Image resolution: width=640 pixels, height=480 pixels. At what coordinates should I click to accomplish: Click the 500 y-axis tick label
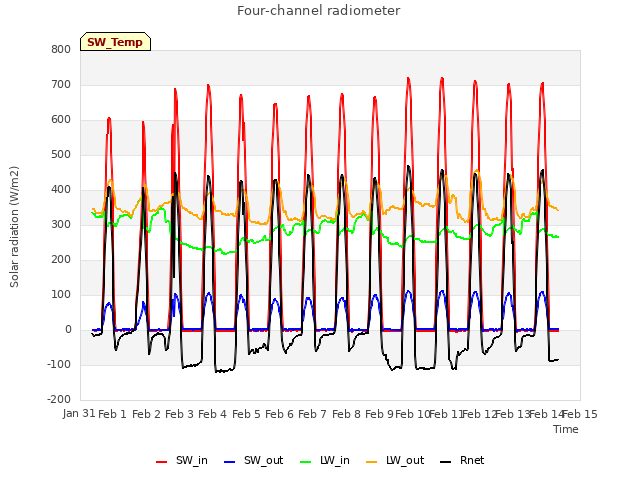tap(61, 155)
